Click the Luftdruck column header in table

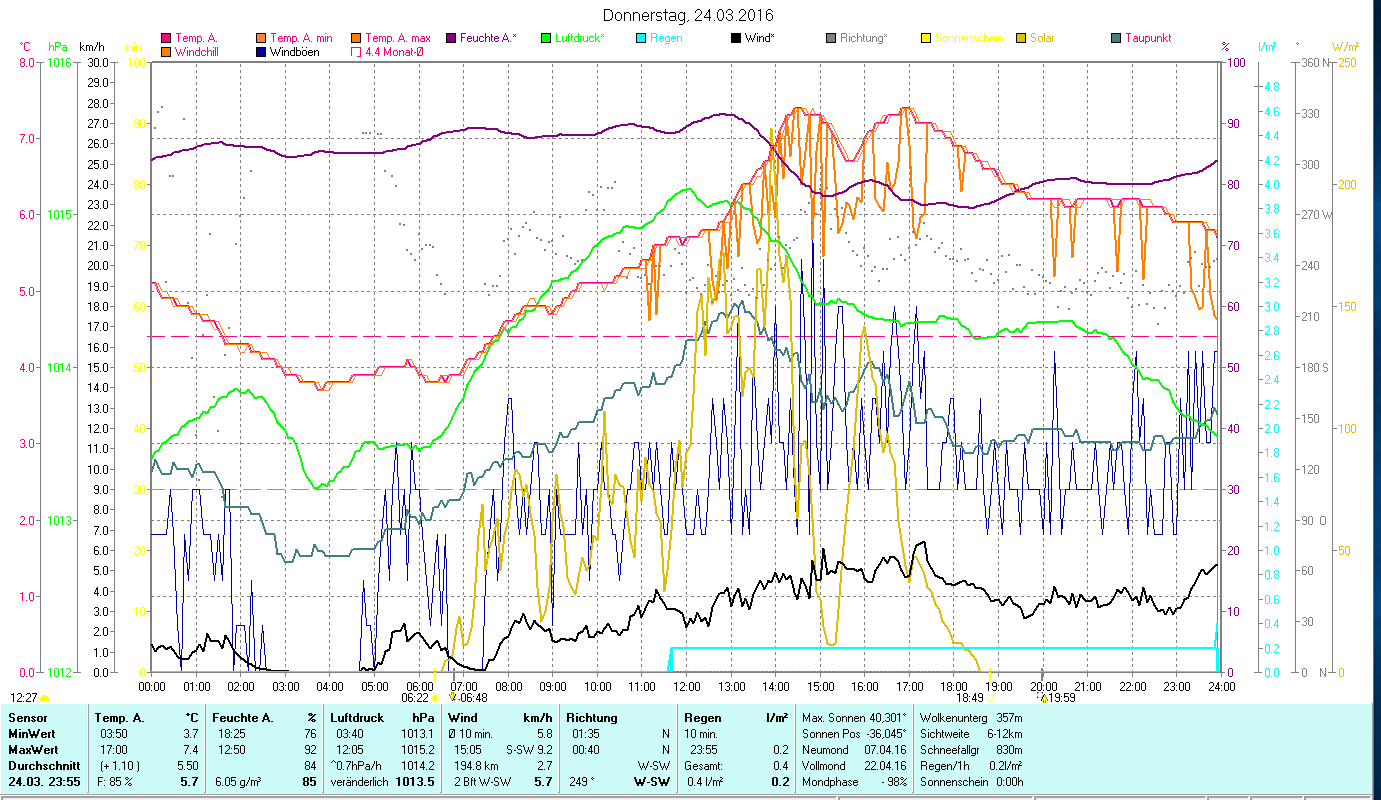(x=356, y=718)
